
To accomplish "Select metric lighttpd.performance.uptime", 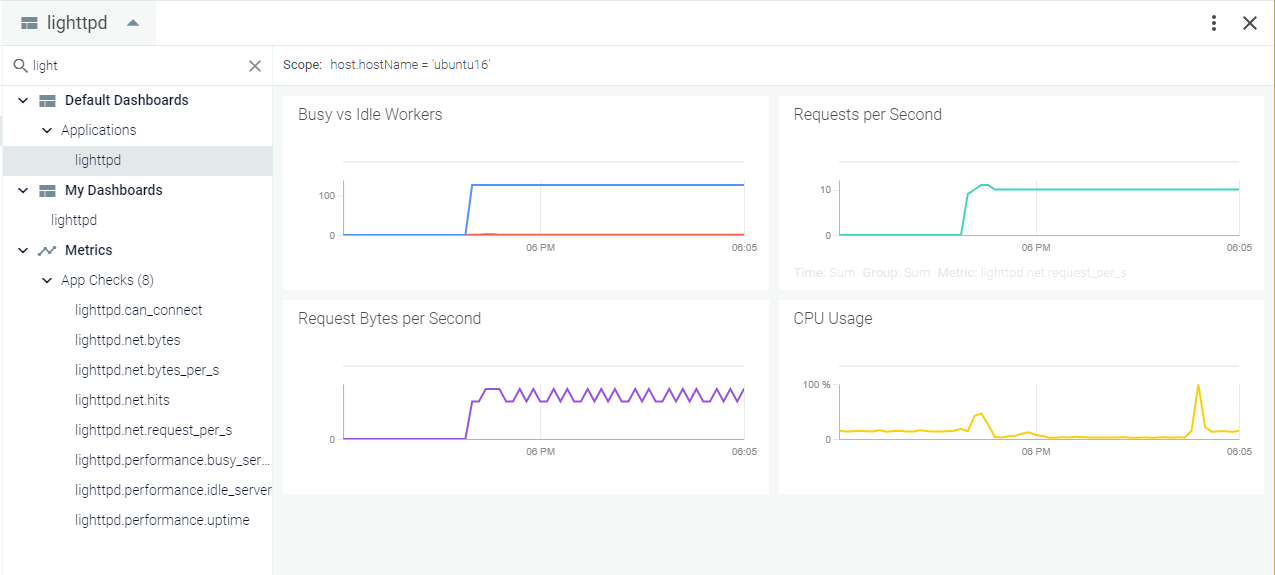I will [162, 520].
